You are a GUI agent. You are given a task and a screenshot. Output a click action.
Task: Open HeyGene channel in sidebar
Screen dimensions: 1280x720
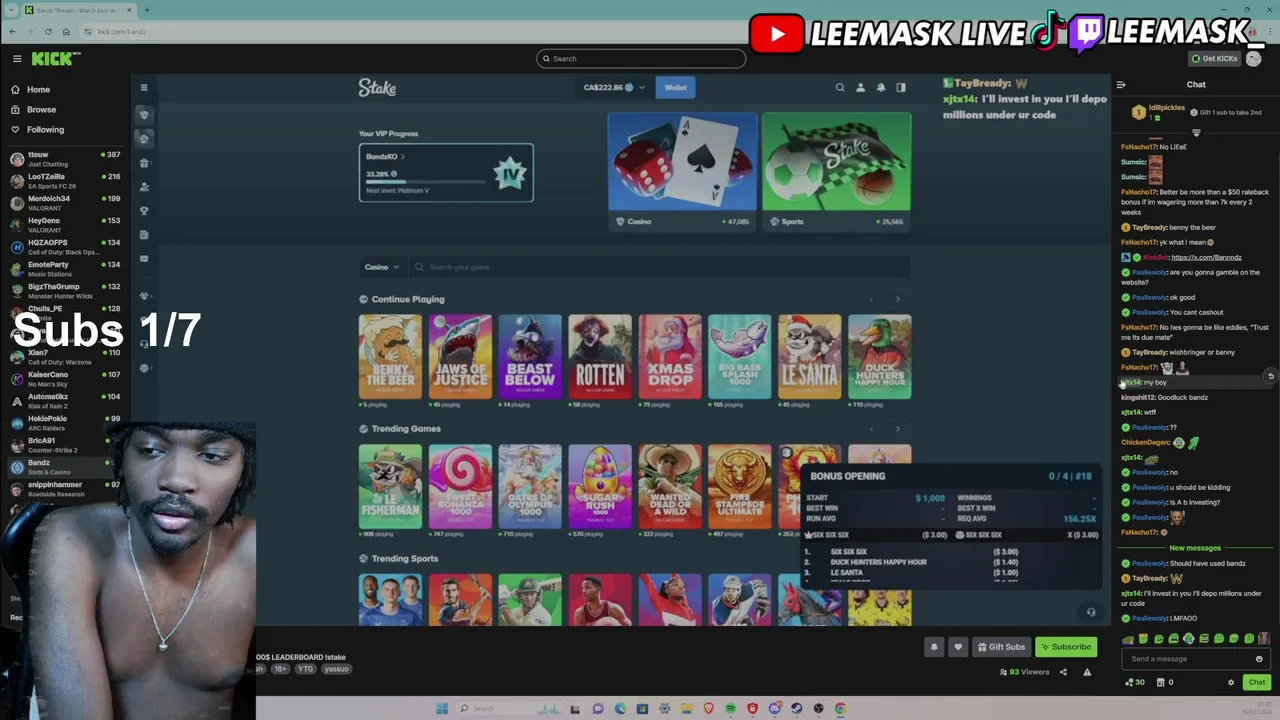coord(65,225)
